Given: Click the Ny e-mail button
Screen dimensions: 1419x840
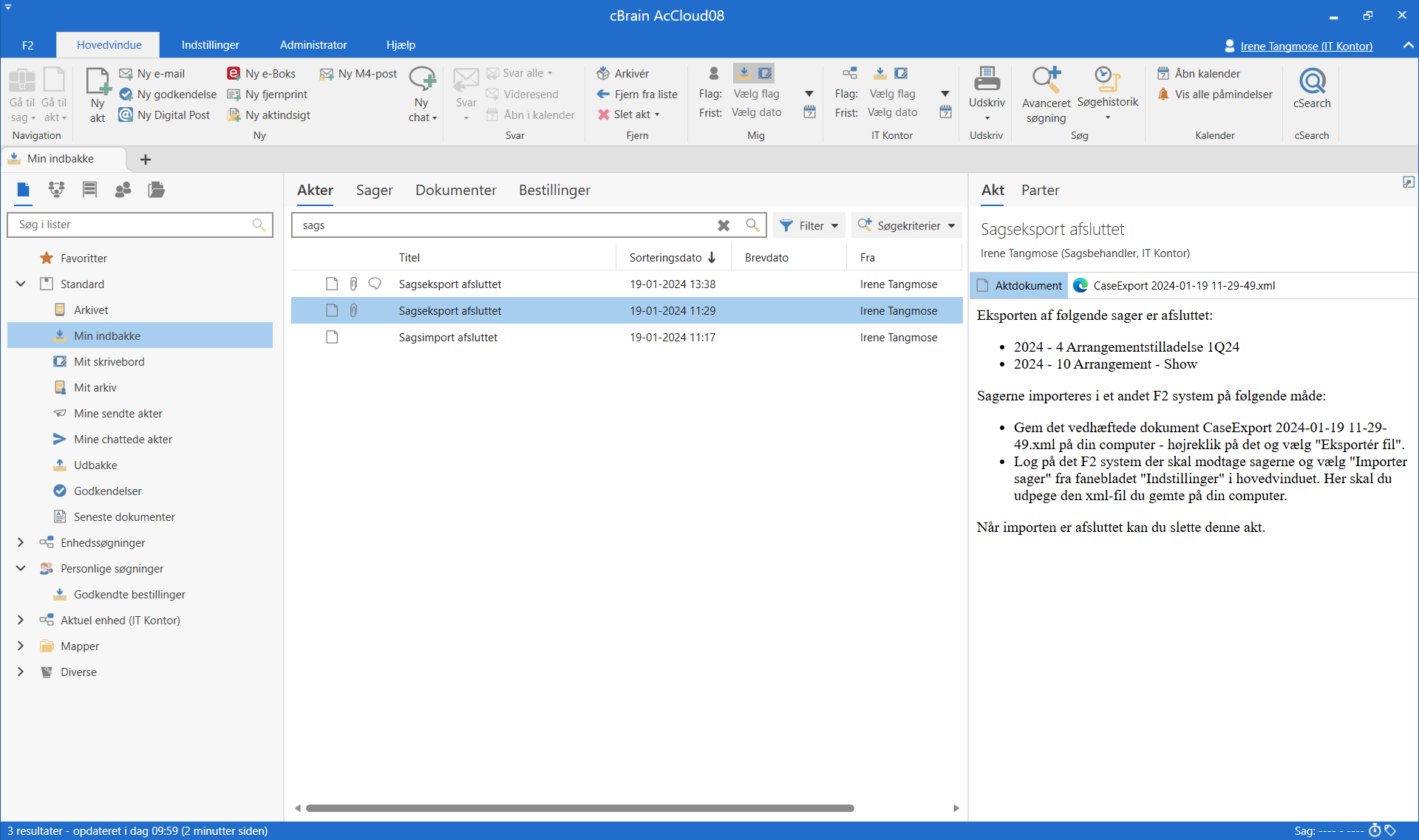Looking at the screenshot, I should pos(152,74).
